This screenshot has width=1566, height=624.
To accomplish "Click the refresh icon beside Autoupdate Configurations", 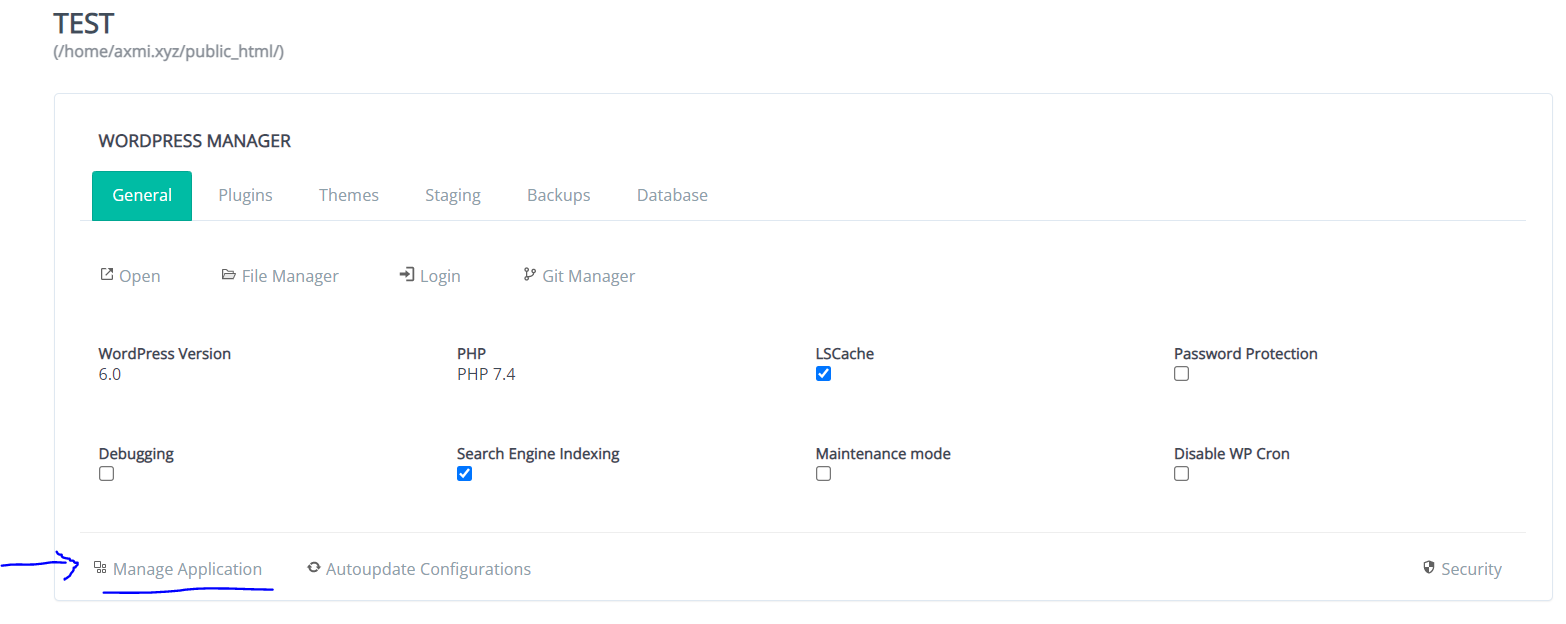I will [x=314, y=567].
